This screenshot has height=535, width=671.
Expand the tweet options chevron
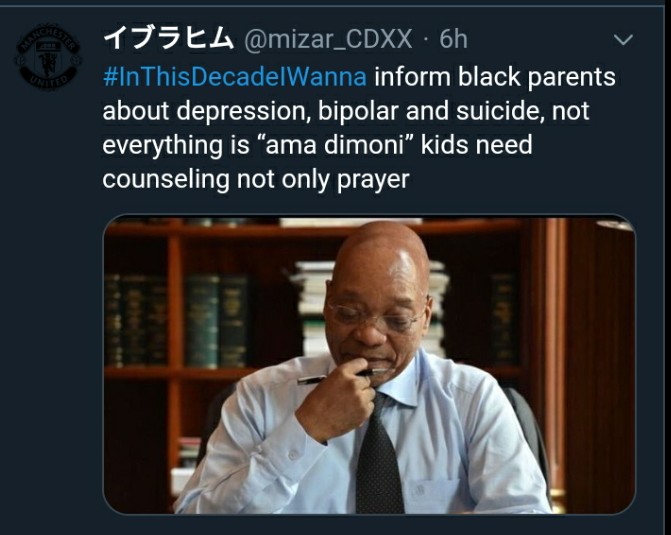coord(623,40)
